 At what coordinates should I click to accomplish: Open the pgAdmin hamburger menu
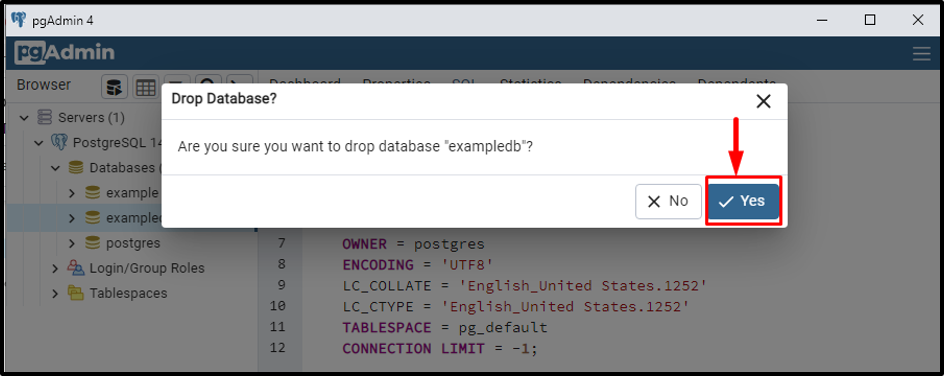pos(921,54)
